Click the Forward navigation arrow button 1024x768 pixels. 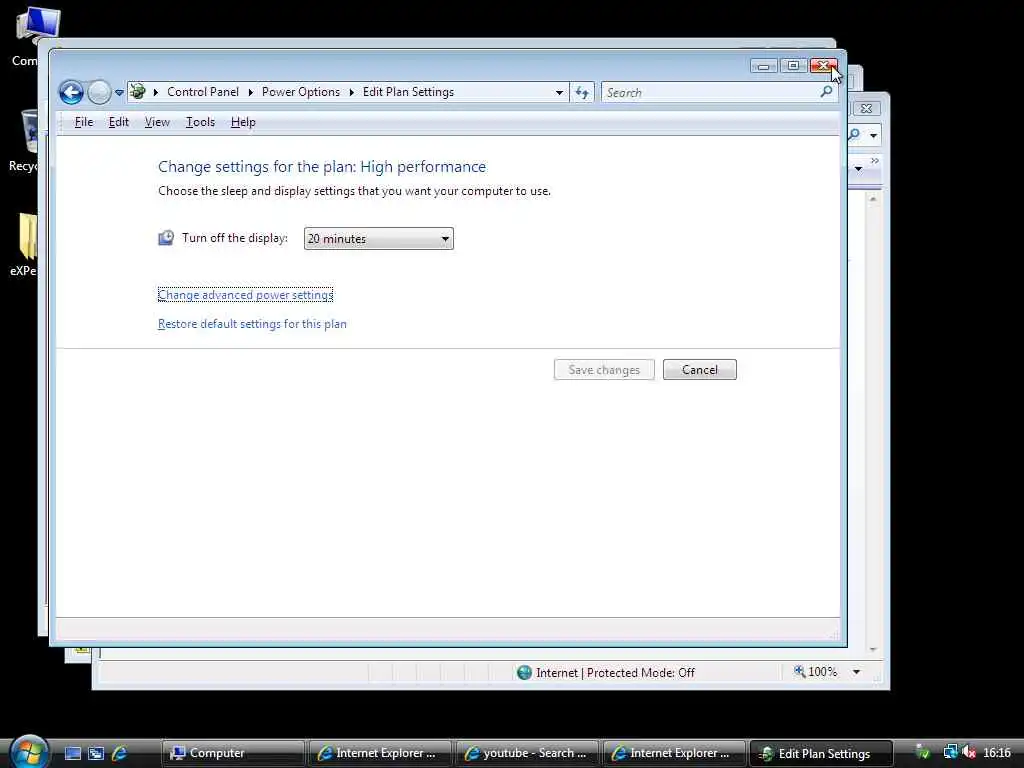point(99,92)
